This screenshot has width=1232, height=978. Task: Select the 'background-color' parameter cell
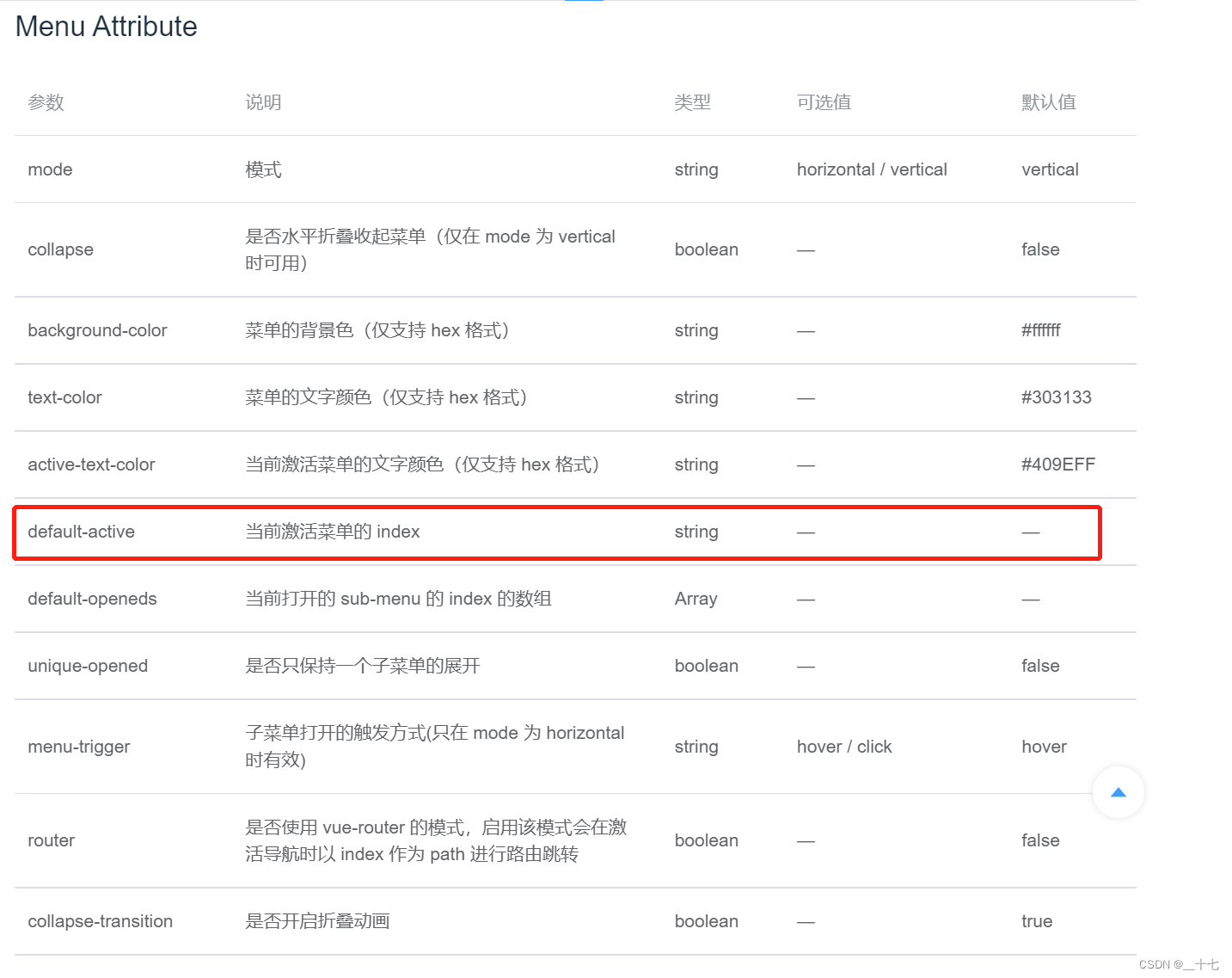tap(97, 330)
